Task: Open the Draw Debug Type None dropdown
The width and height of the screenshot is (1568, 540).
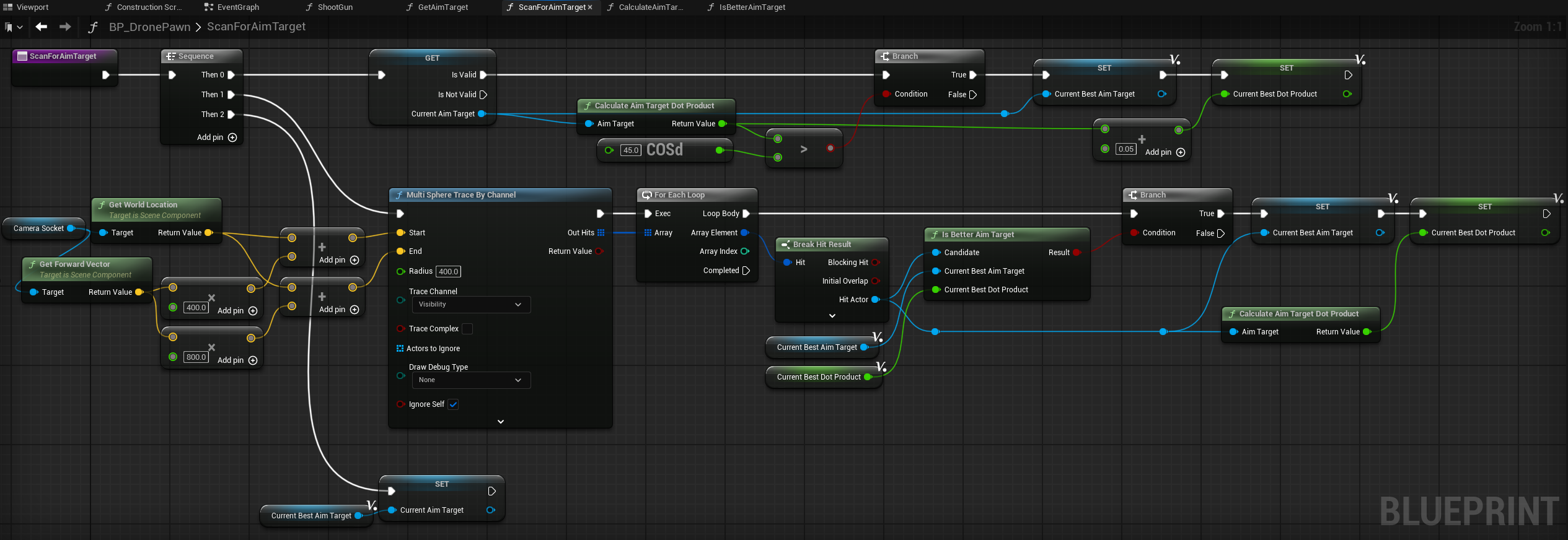Action: pyautogui.click(x=471, y=380)
